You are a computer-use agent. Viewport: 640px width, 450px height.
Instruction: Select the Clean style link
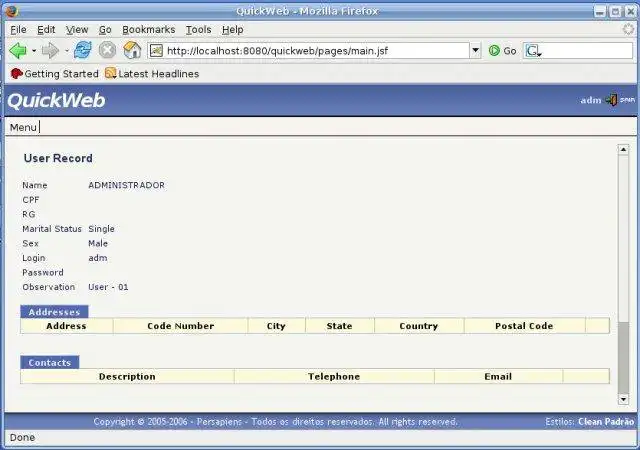tap(590, 422)
